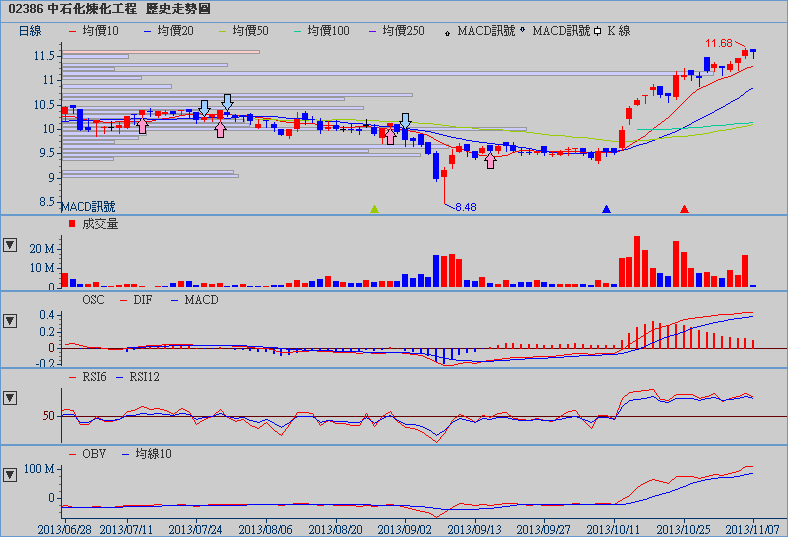Click the red 成交量 legend color square
Viewport: 788px width, 537px height.
tap(72, 225)
